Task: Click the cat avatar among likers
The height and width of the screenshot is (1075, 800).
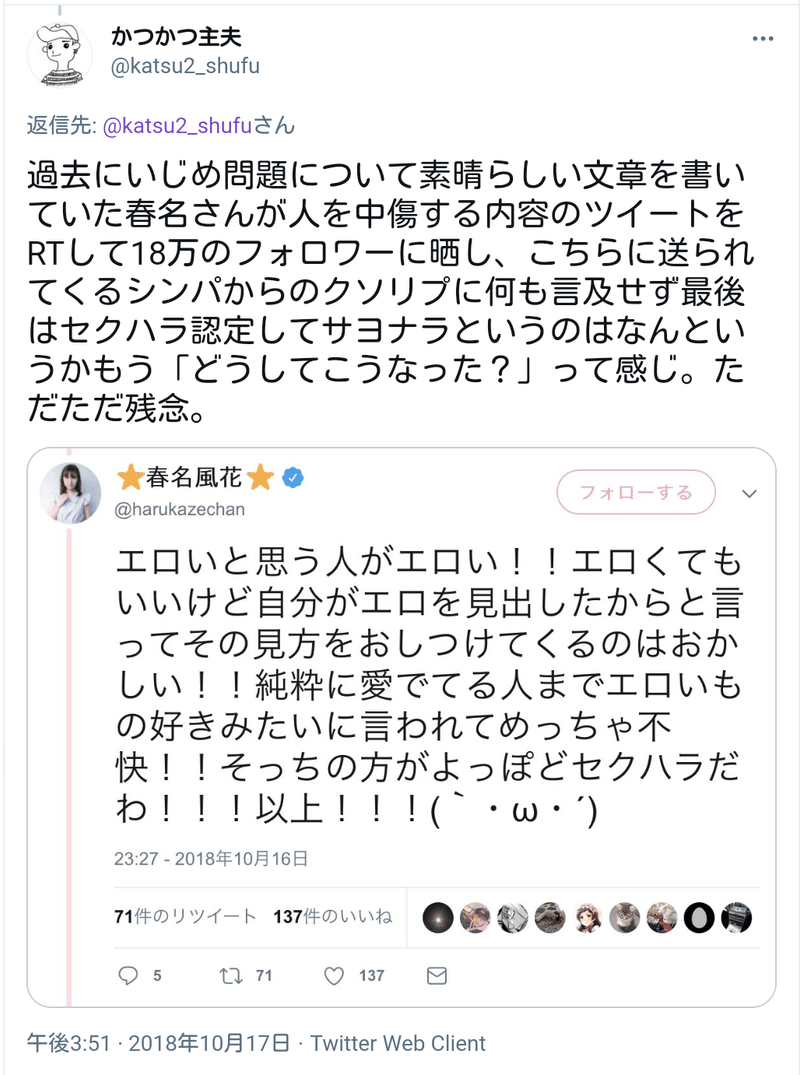Action: (622, 916)
